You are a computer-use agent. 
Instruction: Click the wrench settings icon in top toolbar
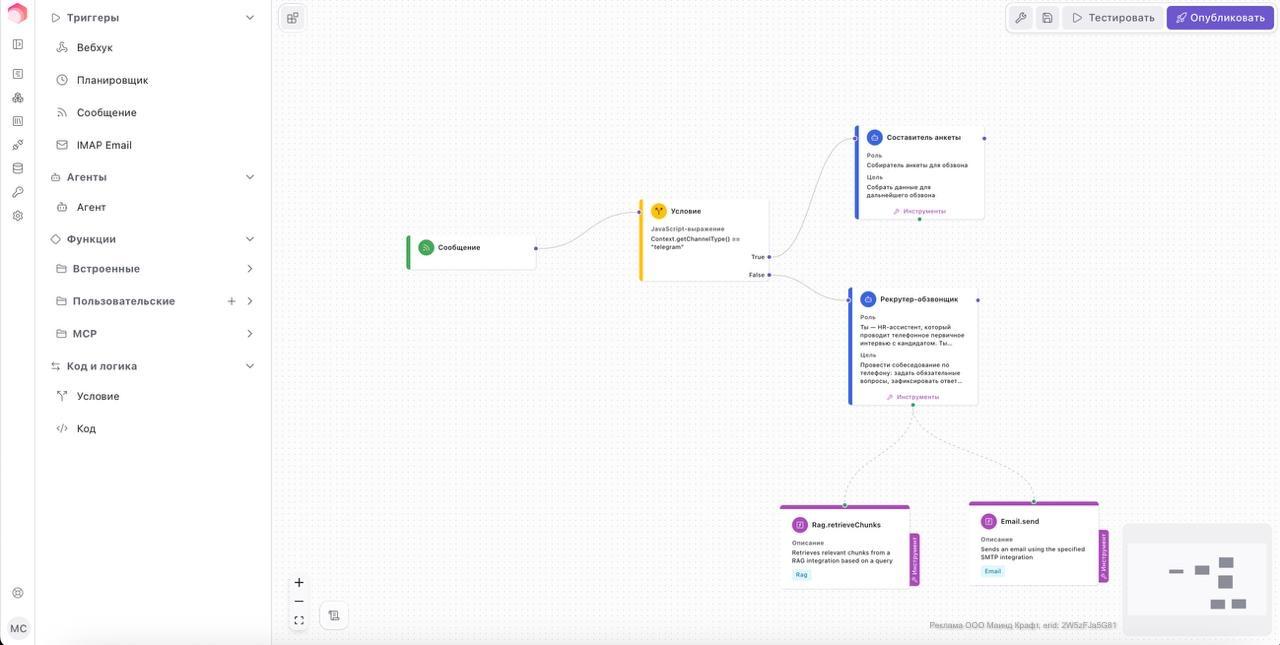(x=1020, y=18)
